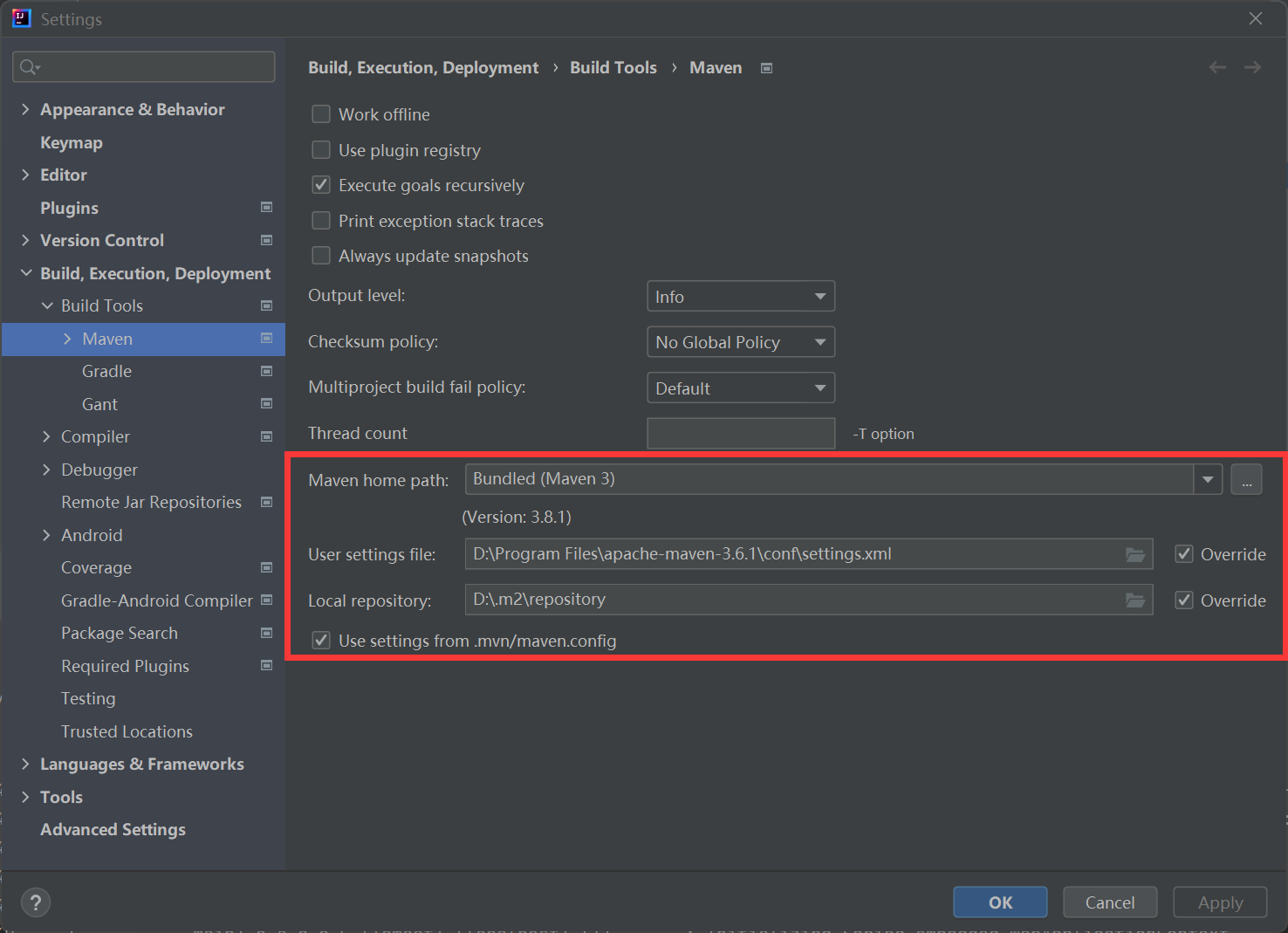The width and height of the screenshot is (1288, 933).
Task: Close the Settings dialog
Action: coord(1256,18)
